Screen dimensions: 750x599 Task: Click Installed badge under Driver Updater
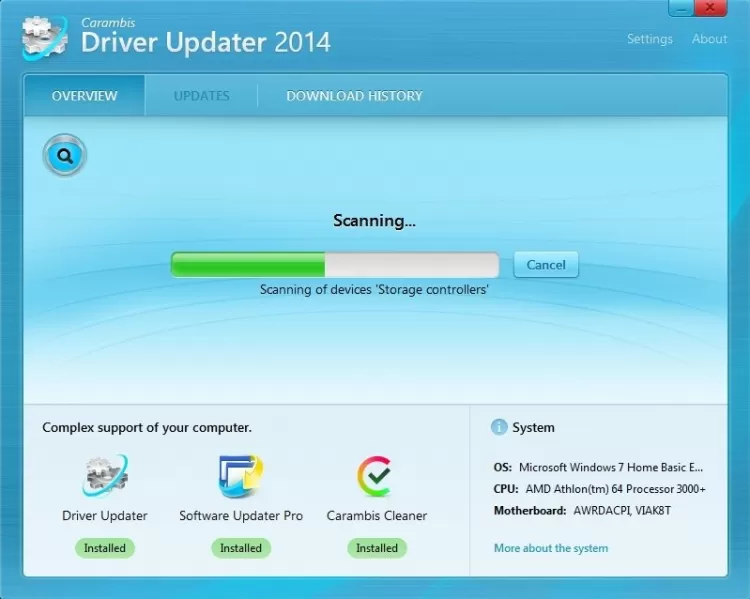(105, 548)
